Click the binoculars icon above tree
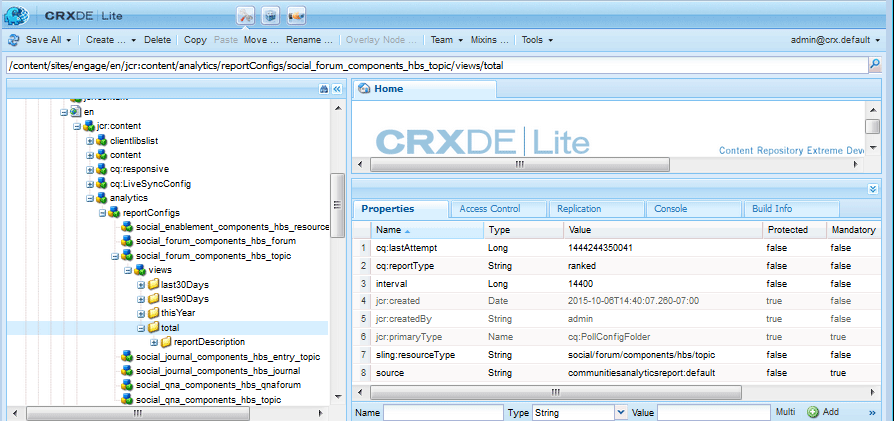 click(x=324, y=89)
